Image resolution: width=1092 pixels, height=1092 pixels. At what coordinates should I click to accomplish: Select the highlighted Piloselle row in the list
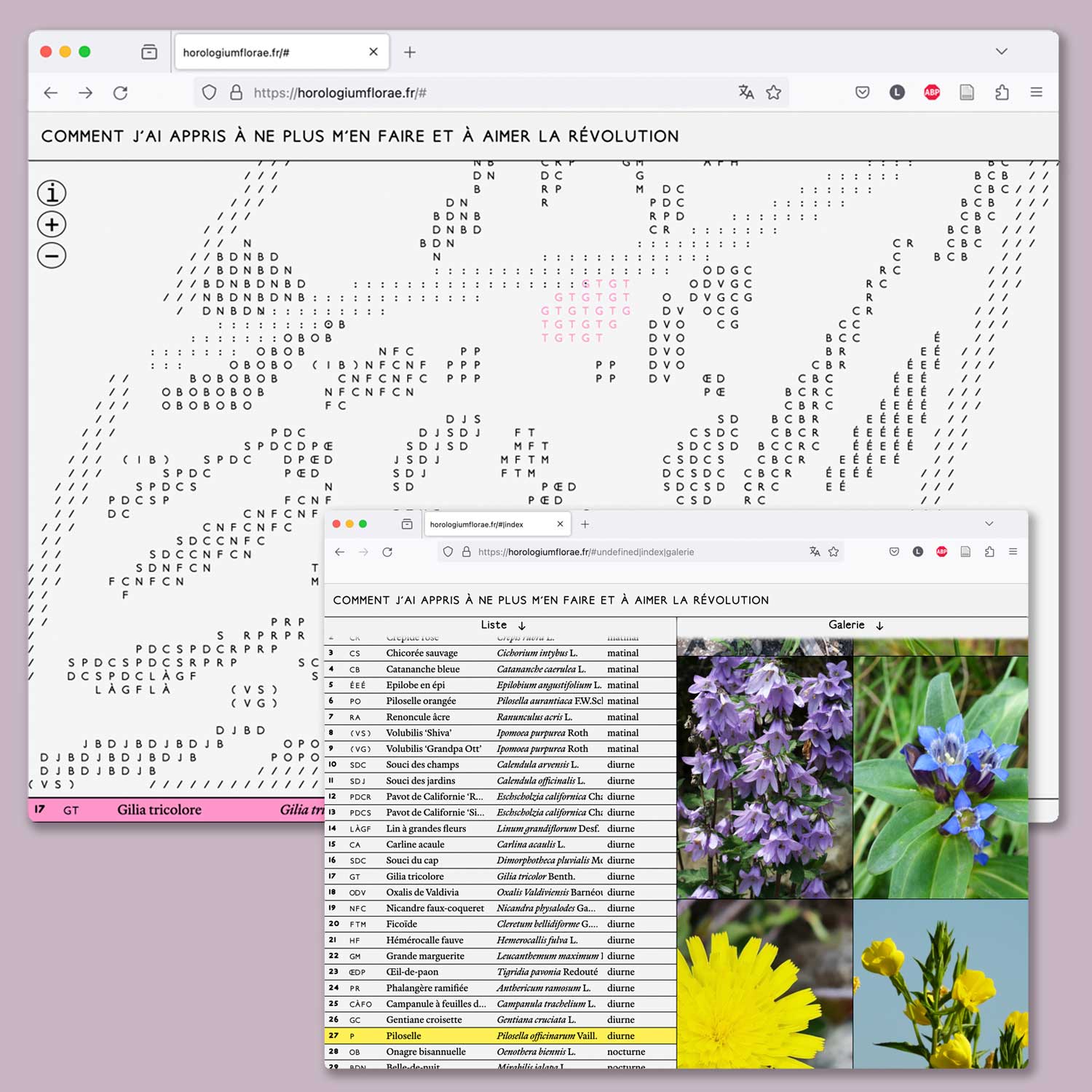tap(500, 1035)
